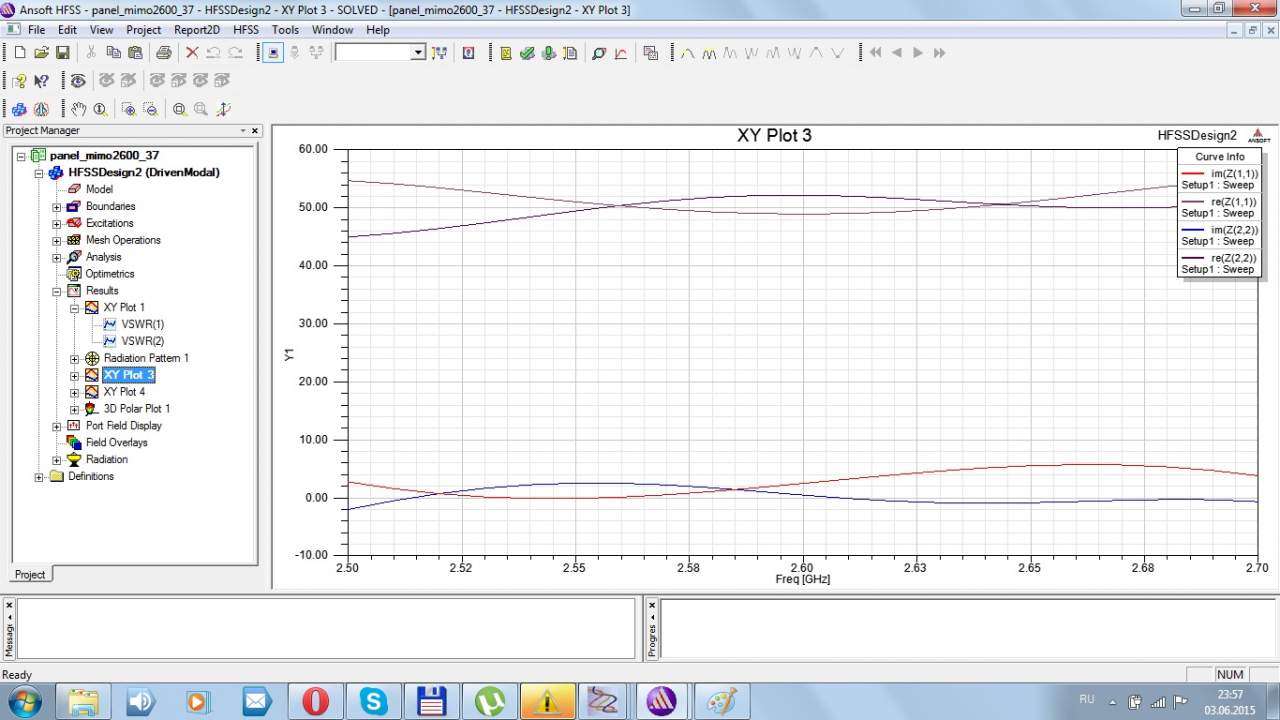This screenshot has width=1280, height=720.
Task: Open the Report2D menu
Action: [197, 30]
